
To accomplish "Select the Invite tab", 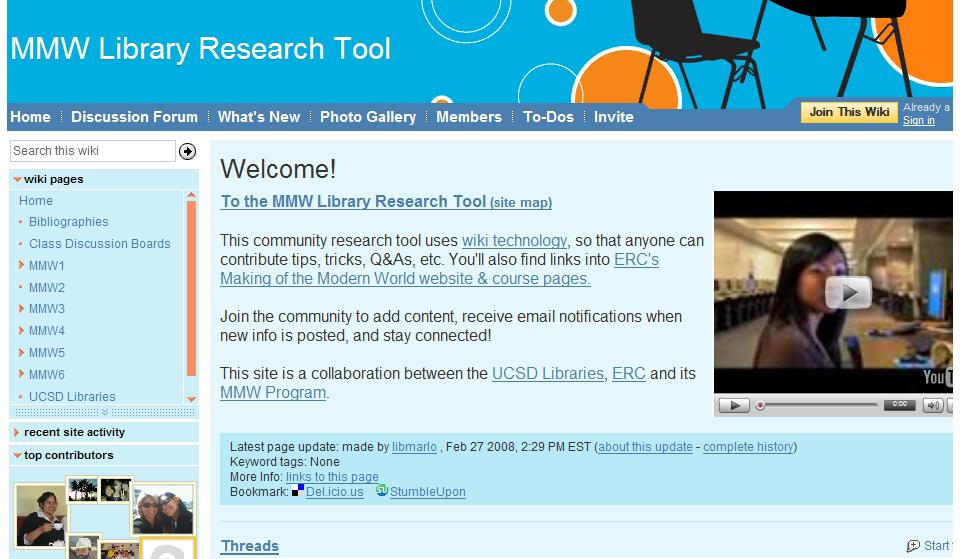I will tap(614, 117).
